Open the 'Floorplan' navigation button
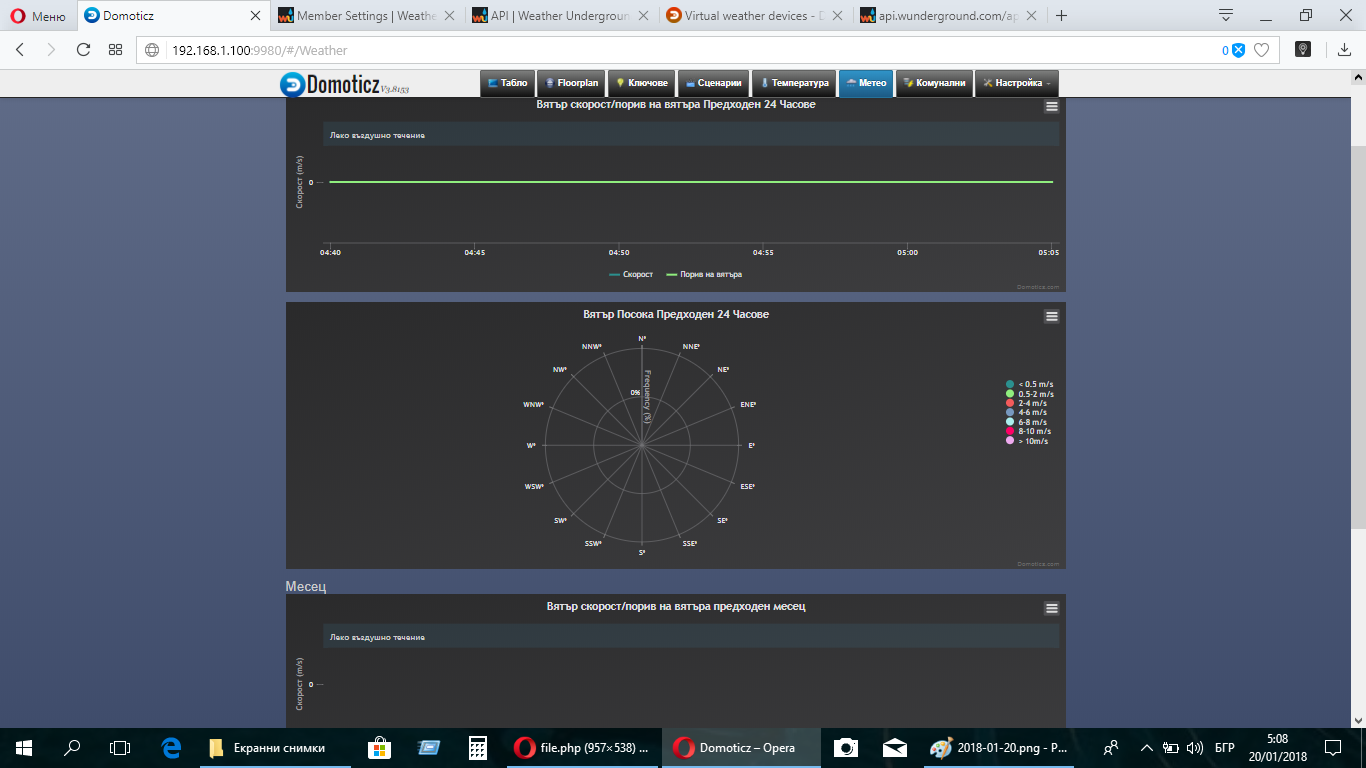 pyautogui.click(x=571, y=83)
